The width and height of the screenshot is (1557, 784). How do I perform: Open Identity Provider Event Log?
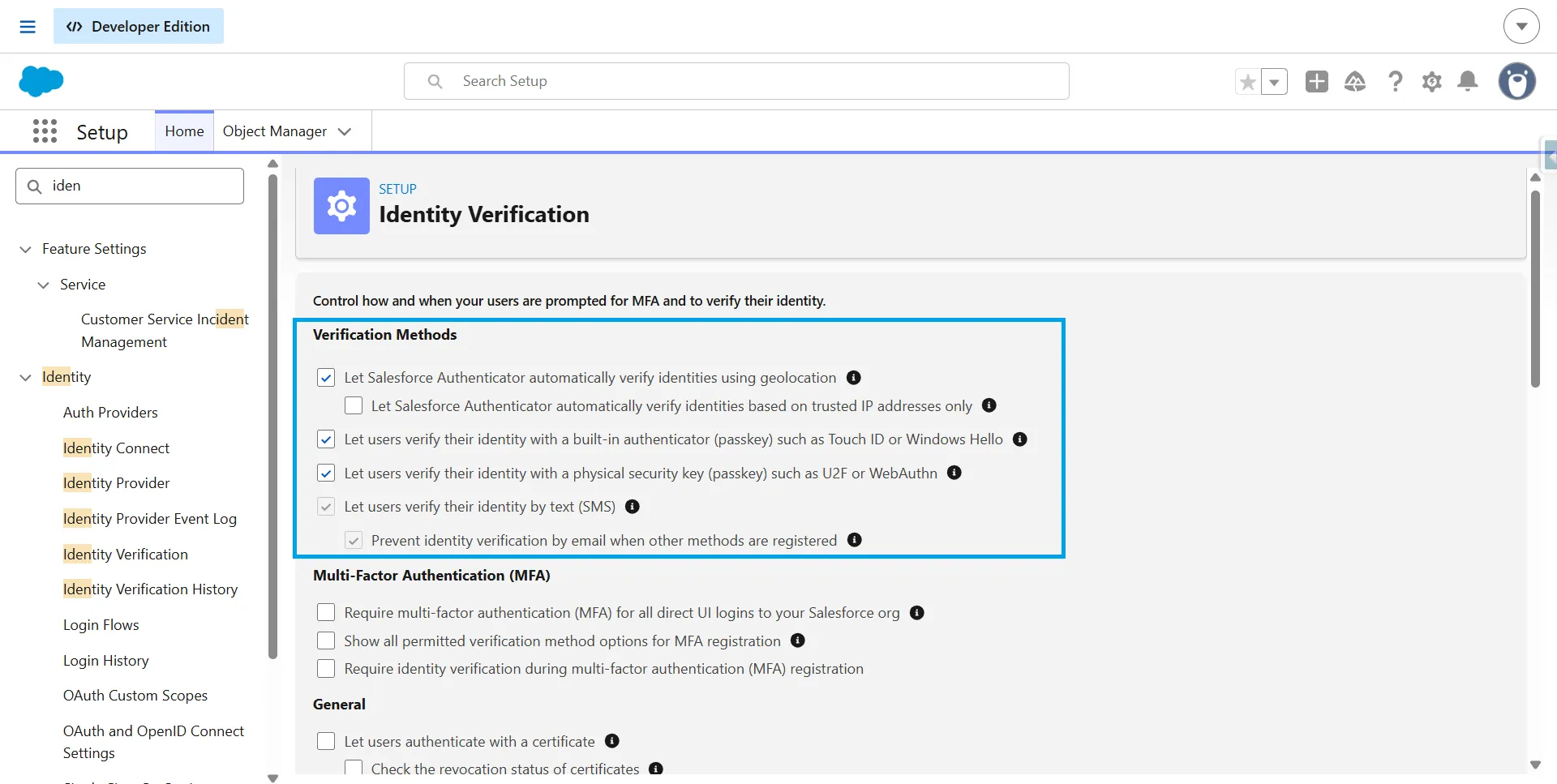[x=150, y=519]
